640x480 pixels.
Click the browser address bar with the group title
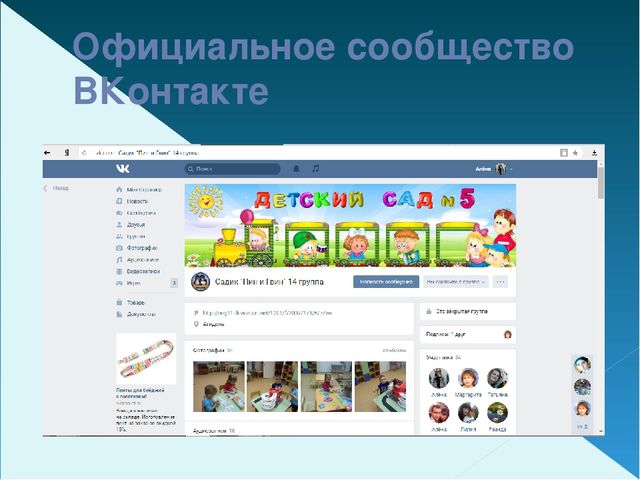point(318,153)
